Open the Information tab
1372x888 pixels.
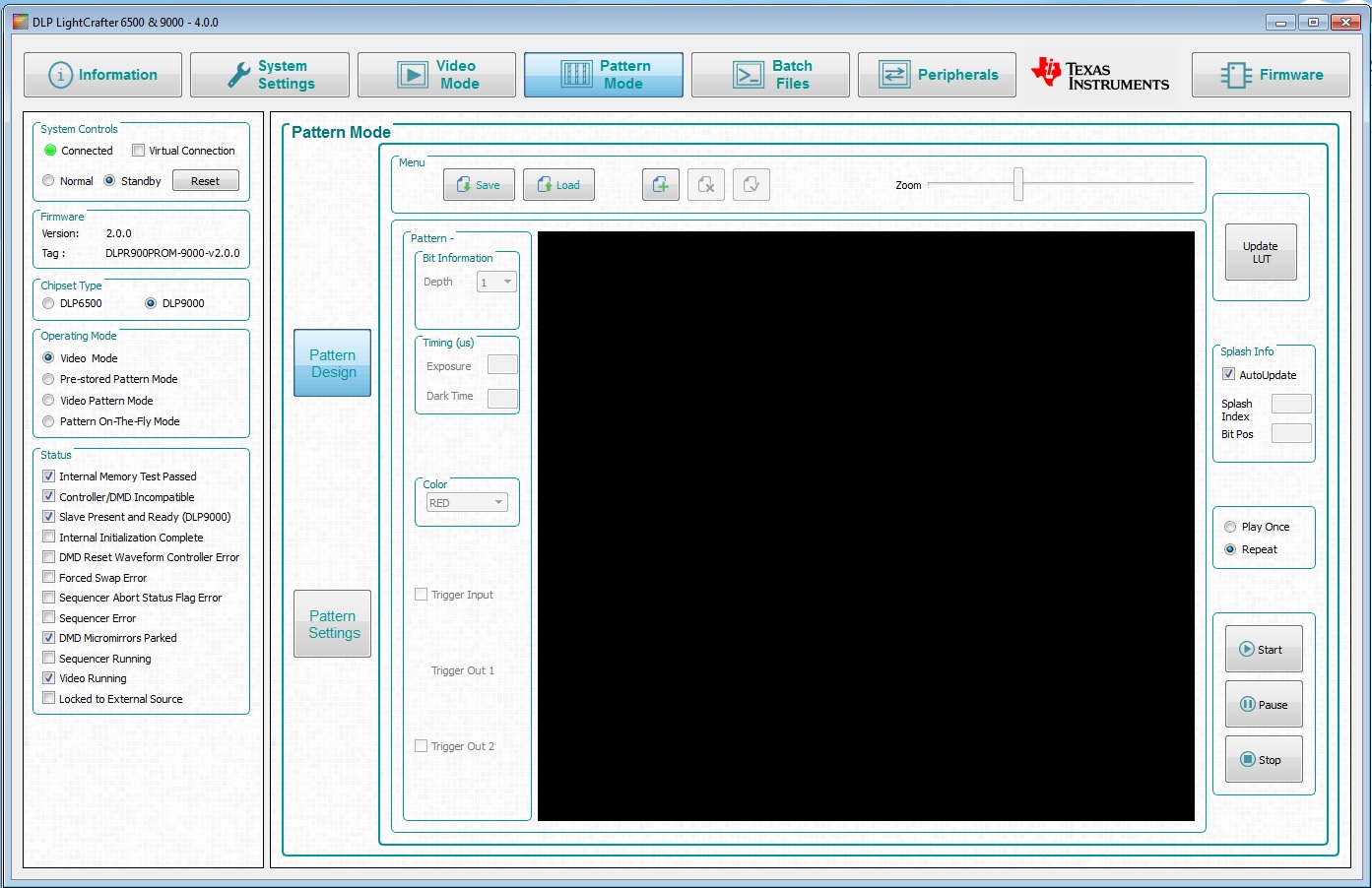(x=102, y=75)
